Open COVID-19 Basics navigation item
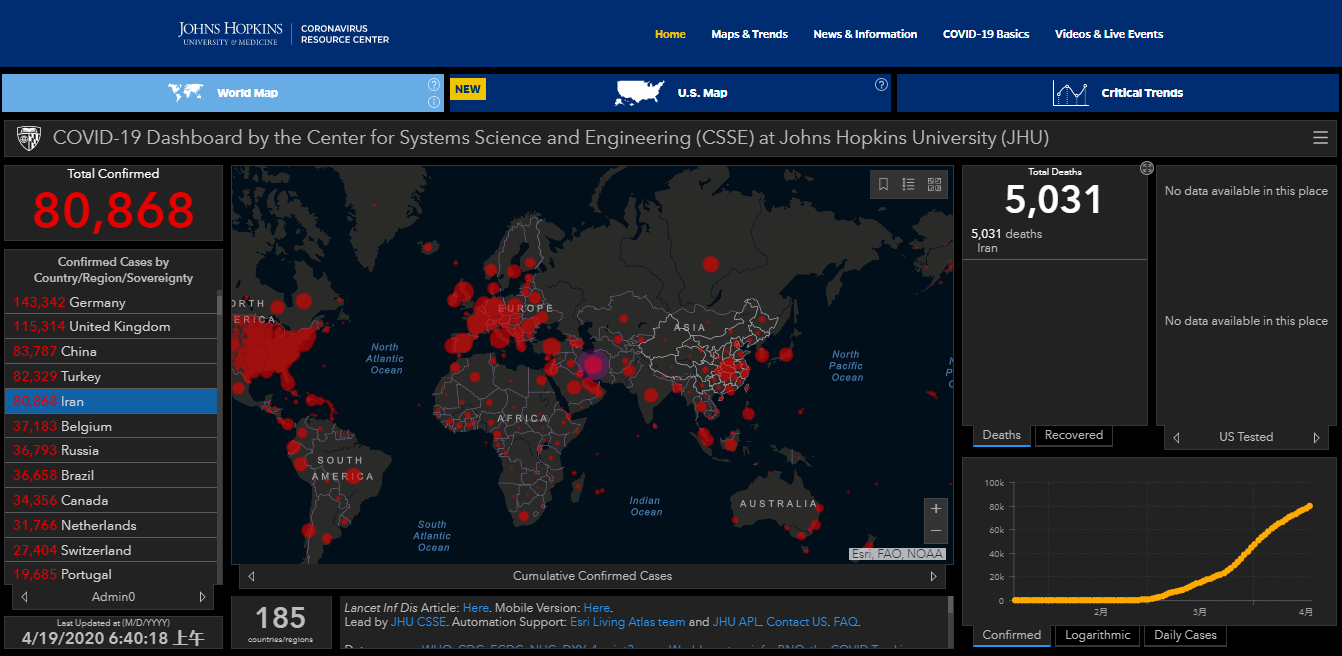Screen dimensions: 1342x656 pyautogui.click(x=986, y=34)
